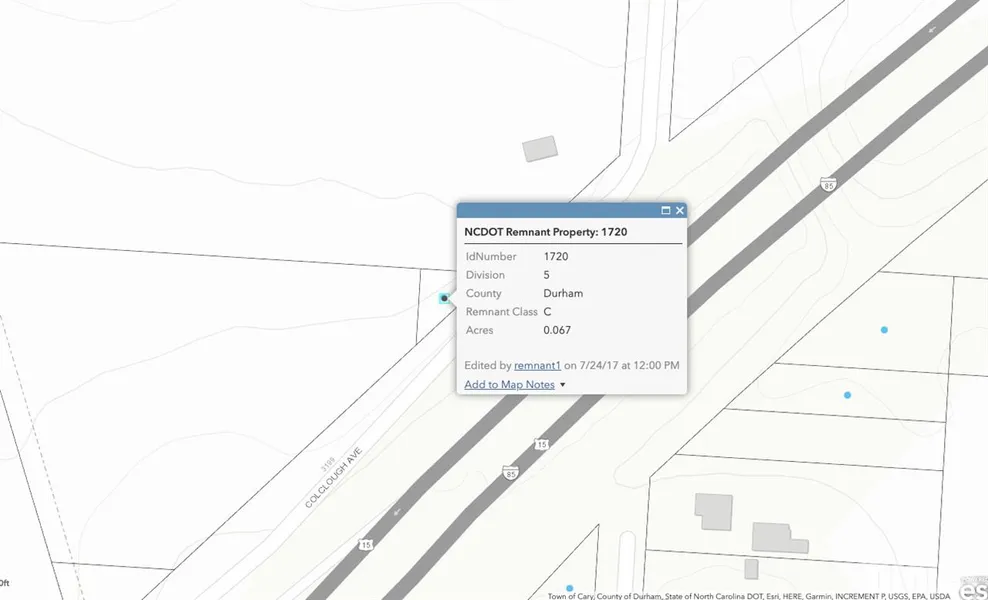Click the Add to Map Notes link
988x600 pixels.
pos(509,385)
